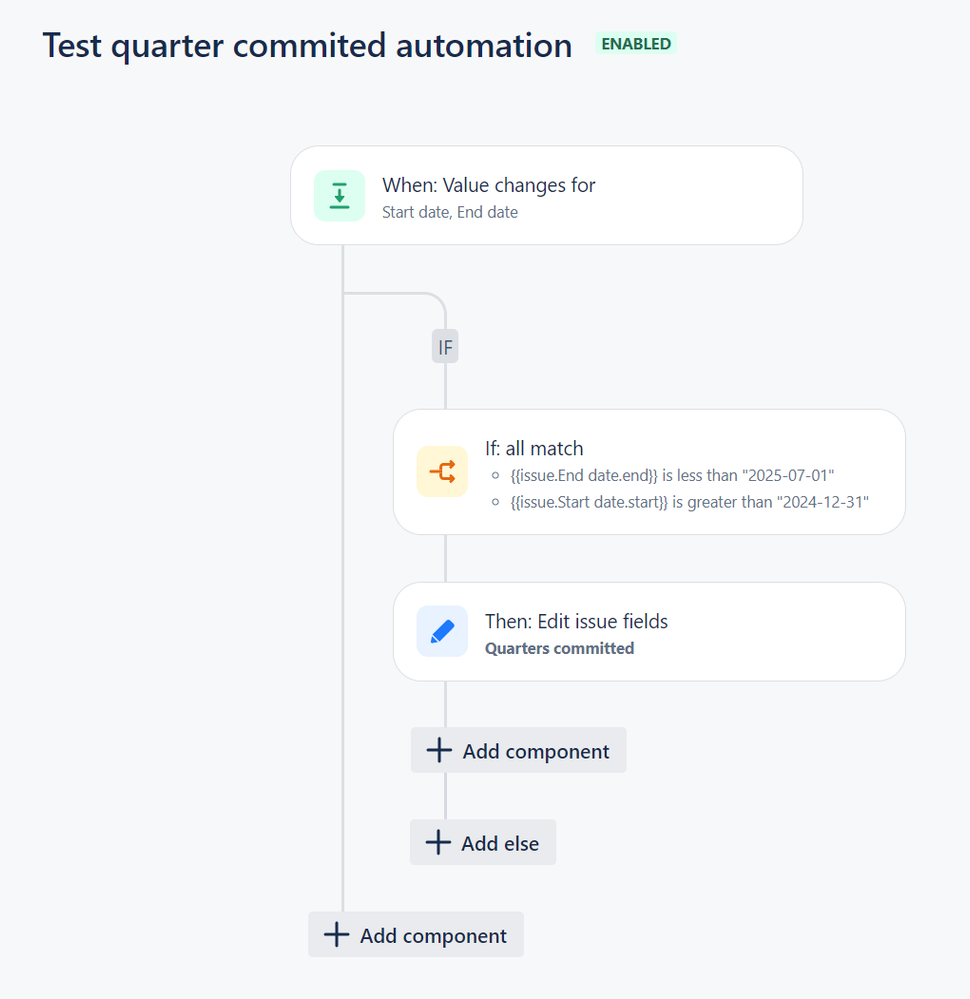970x999 pixels.
Task: Open the 'If: all match' condition
Action: click(x=534, y=449)
